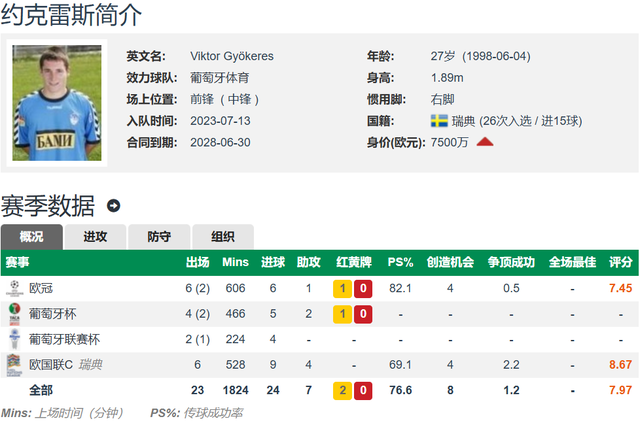This screenshot has width=640, height=421.
Task: Click the yellow card badge in 葡萄牙杯 row
Action: click(342, 314)
